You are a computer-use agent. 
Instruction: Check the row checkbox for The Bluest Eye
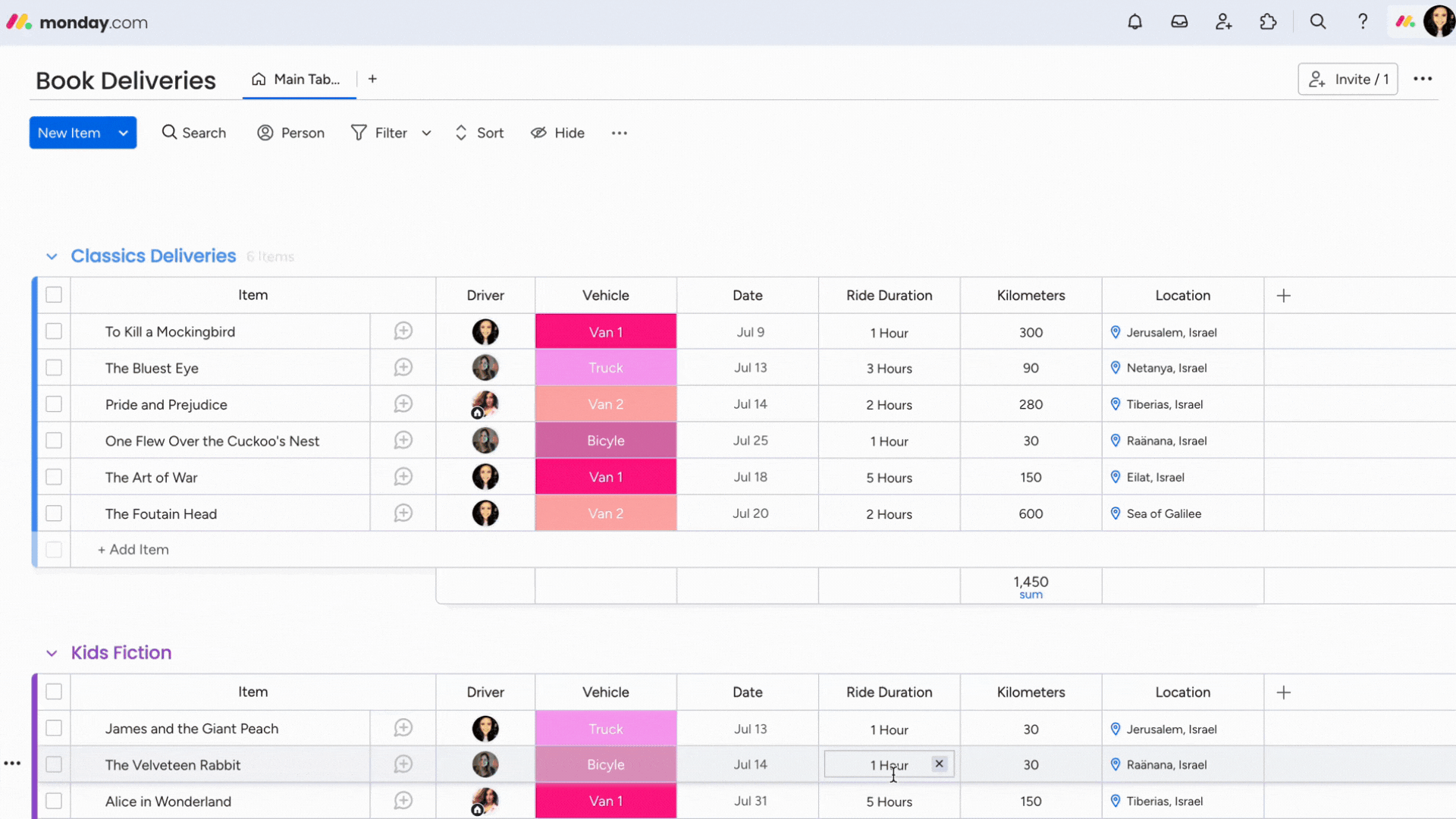[x=53, y=367]
